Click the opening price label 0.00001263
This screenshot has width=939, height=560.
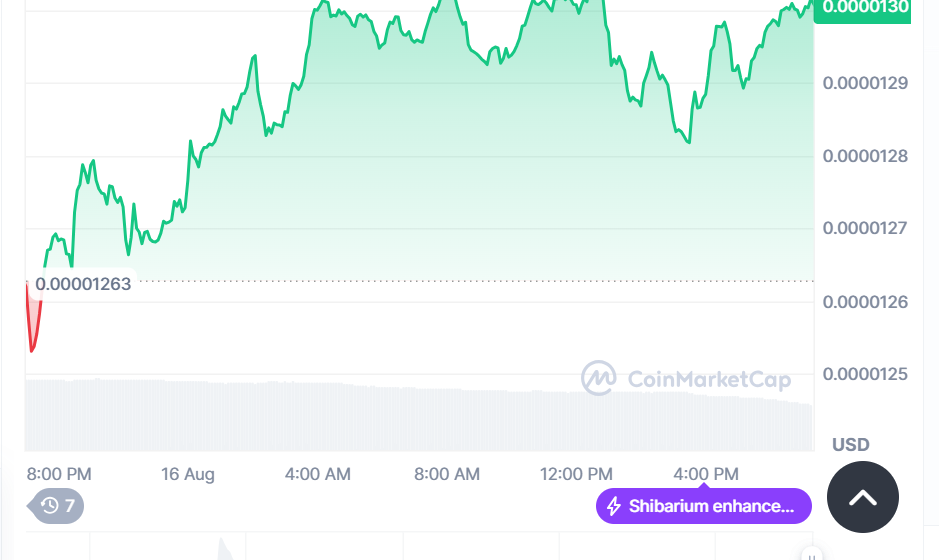83,284
